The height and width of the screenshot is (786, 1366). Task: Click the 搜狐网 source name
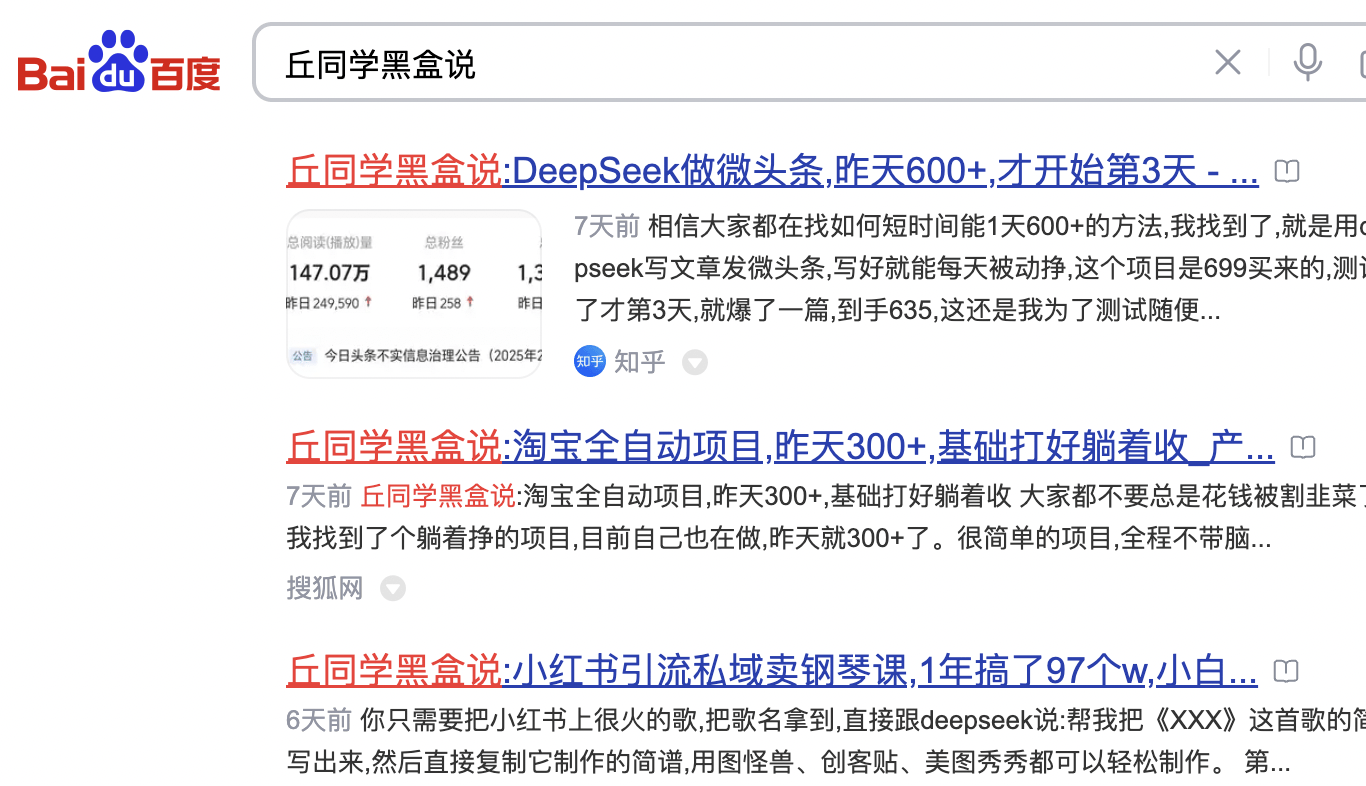pos(325,588)
